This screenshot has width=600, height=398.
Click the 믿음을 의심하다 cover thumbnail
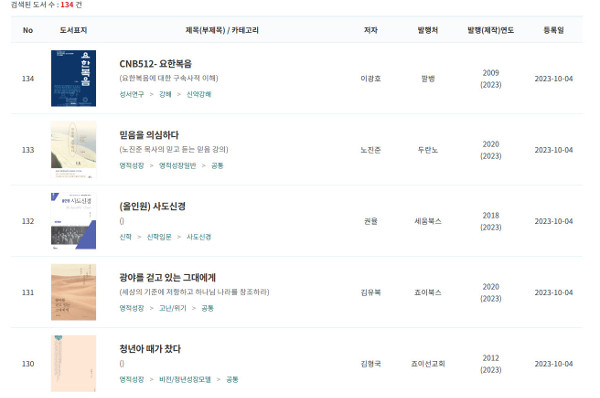pos(73,150)
